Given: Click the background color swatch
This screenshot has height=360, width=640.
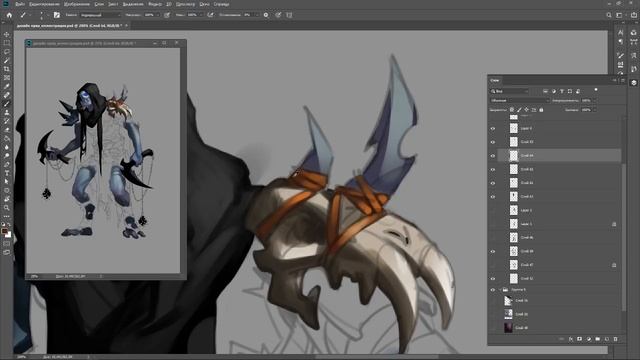Looking at the screenshot, I should point(9,235).
